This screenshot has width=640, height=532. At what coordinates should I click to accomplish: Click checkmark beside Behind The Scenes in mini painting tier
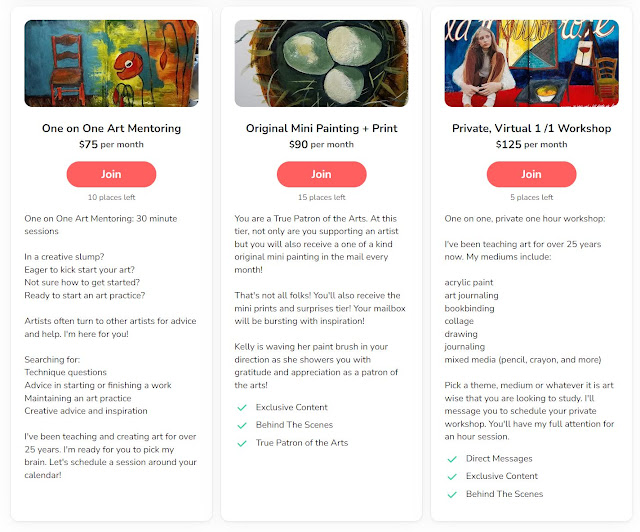click(241, 425)
